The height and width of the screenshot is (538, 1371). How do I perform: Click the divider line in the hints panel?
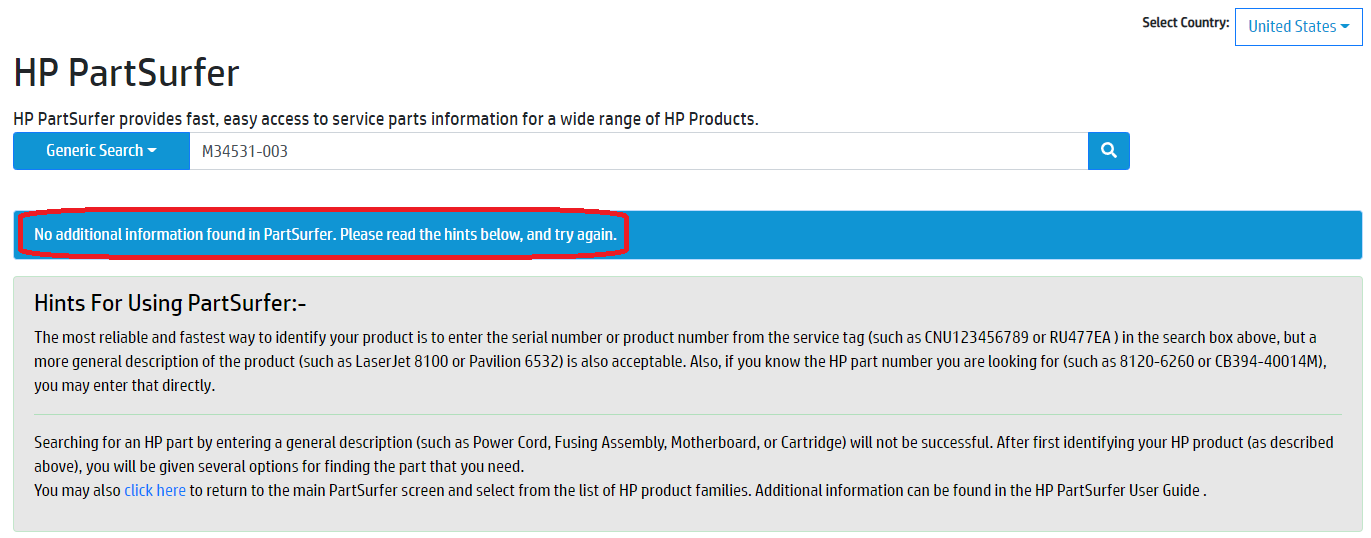coord(687,414)
